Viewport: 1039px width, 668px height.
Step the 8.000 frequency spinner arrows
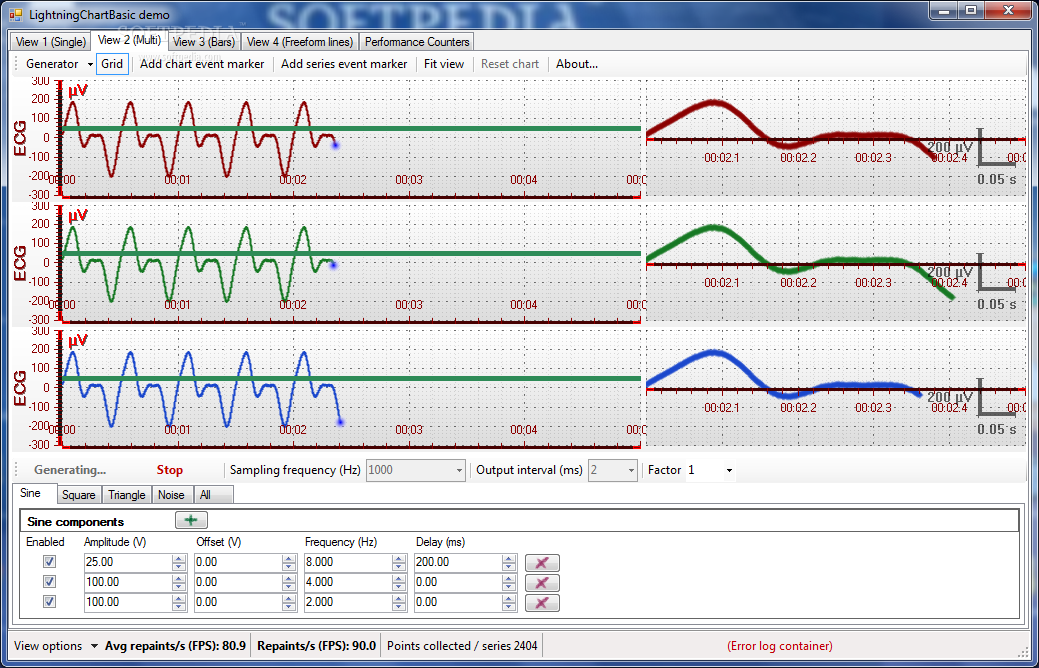coord(399,562)
